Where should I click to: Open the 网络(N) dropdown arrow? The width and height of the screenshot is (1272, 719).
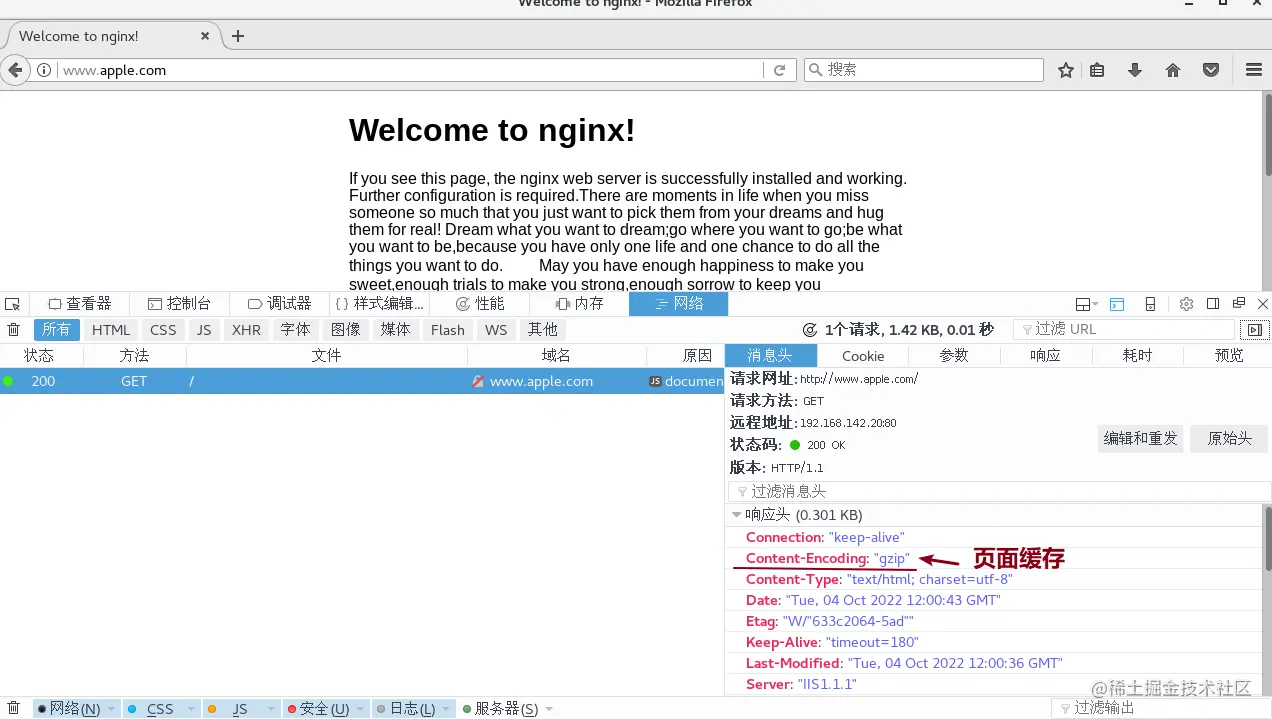[x=110, y=708]
